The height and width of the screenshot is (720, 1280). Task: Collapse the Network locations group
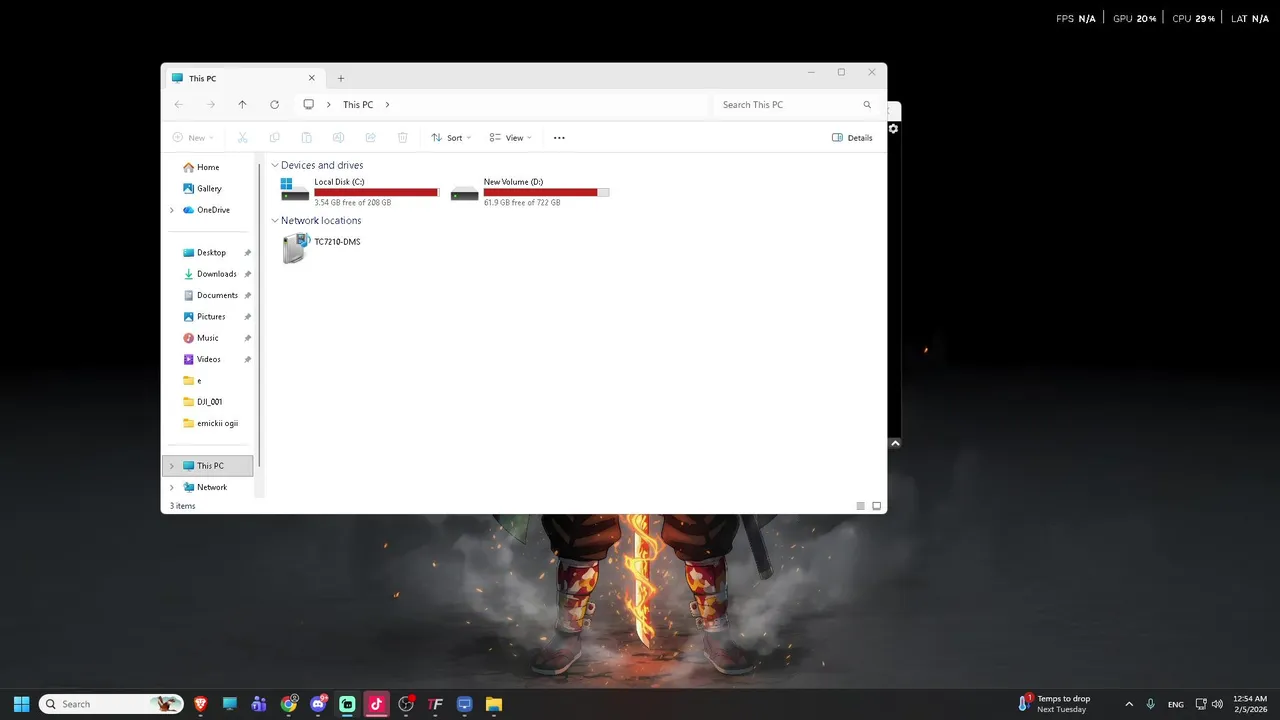tap(275, 220)
